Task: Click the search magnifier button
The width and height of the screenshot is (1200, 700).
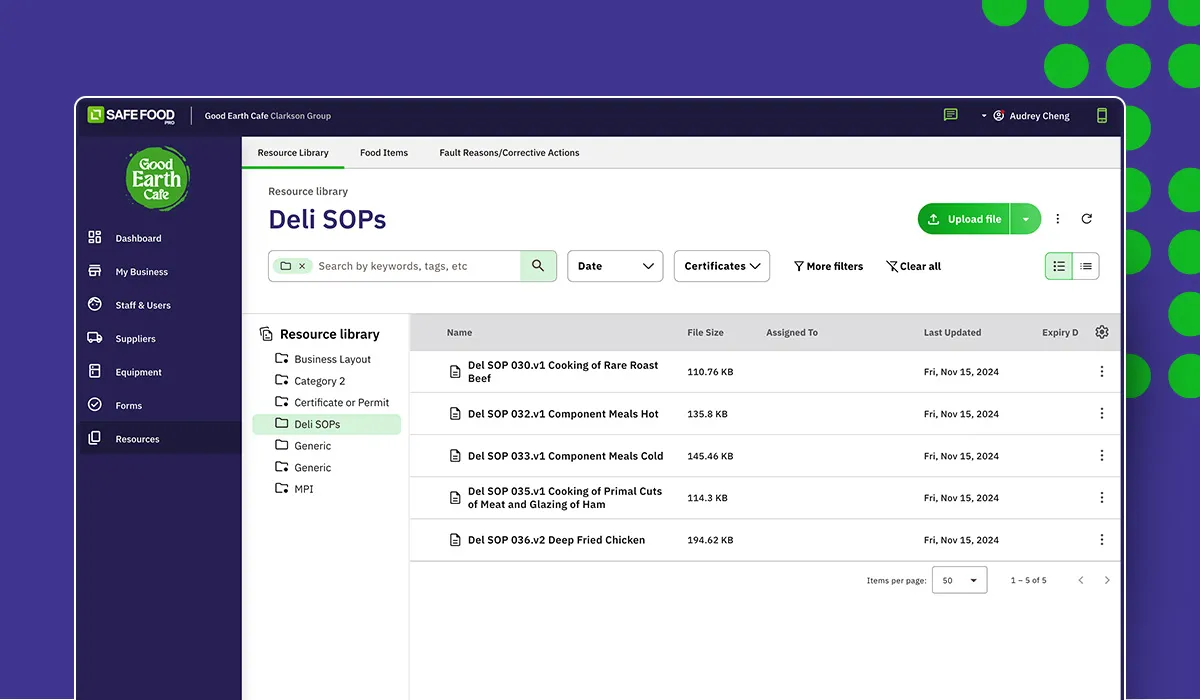Action: (538, 266)
